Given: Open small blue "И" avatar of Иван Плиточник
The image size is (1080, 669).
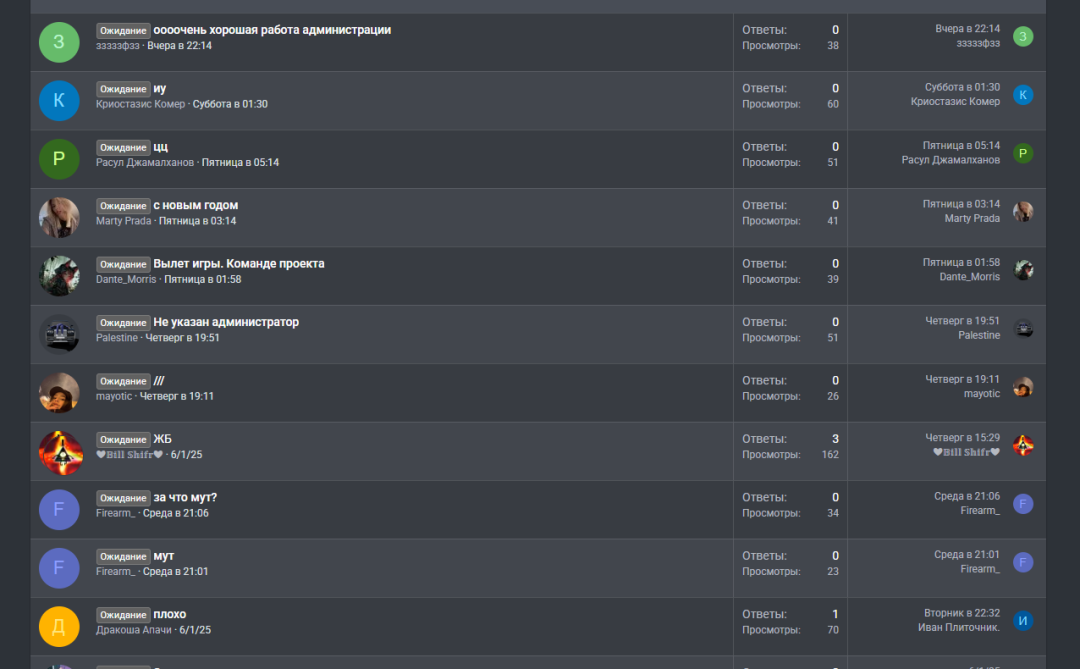Looking at the screenshot, I should (x=1023, y=621).
